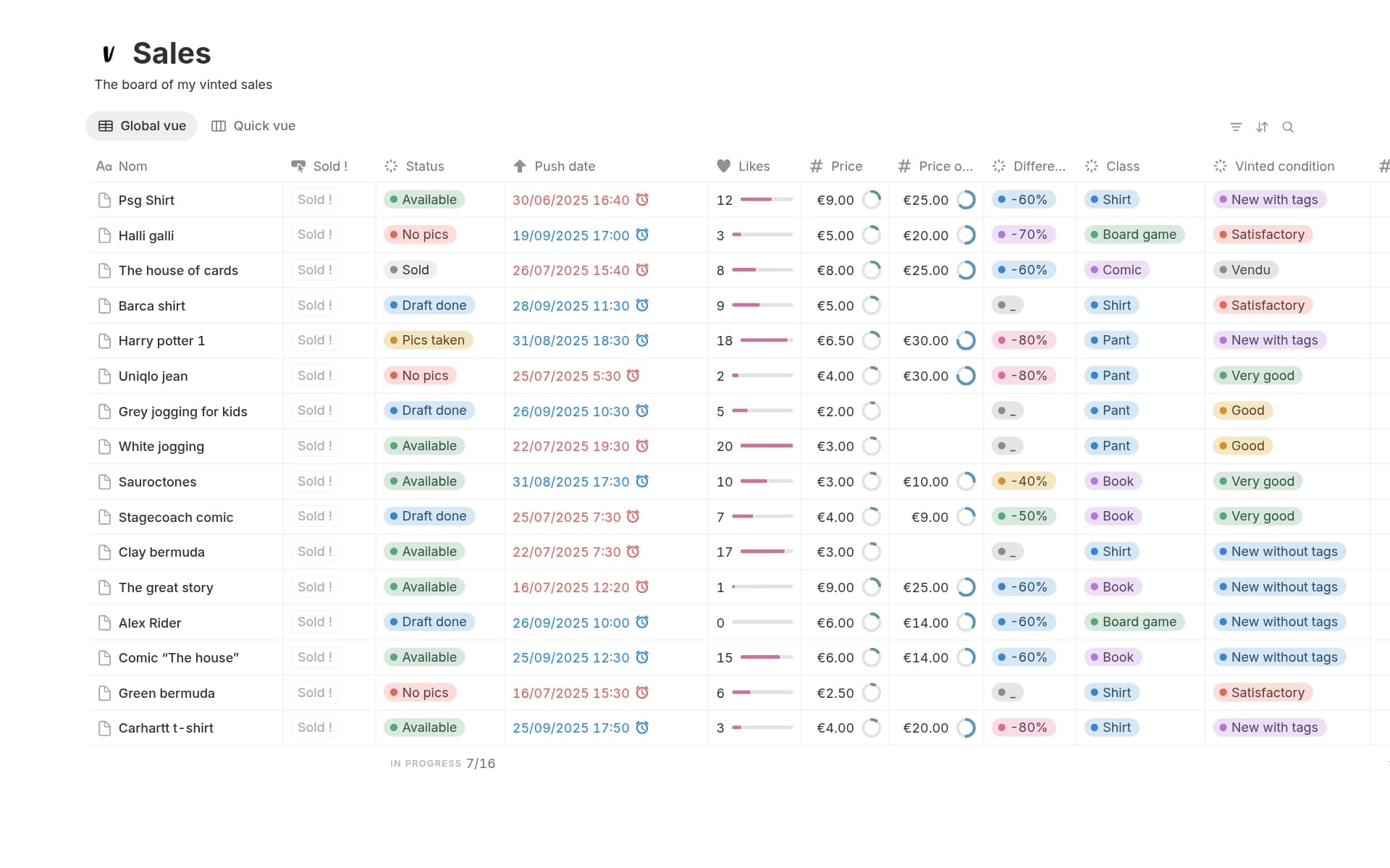Click the sort arrows icon near search
Viewport: 1390px width, 868px height.
(1263, 127)
